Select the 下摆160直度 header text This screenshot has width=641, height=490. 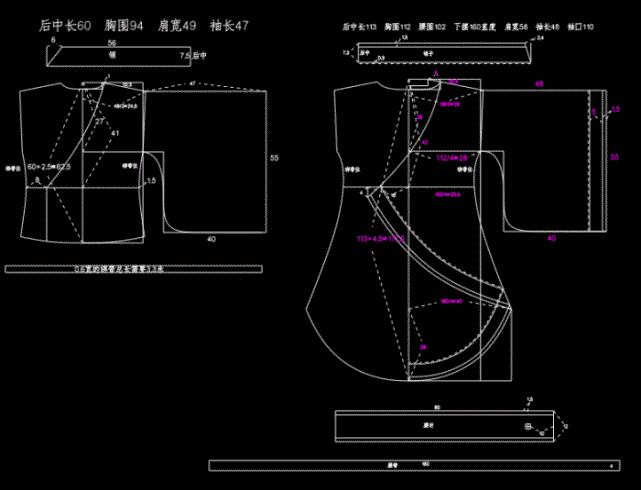(x=475, y=27)
